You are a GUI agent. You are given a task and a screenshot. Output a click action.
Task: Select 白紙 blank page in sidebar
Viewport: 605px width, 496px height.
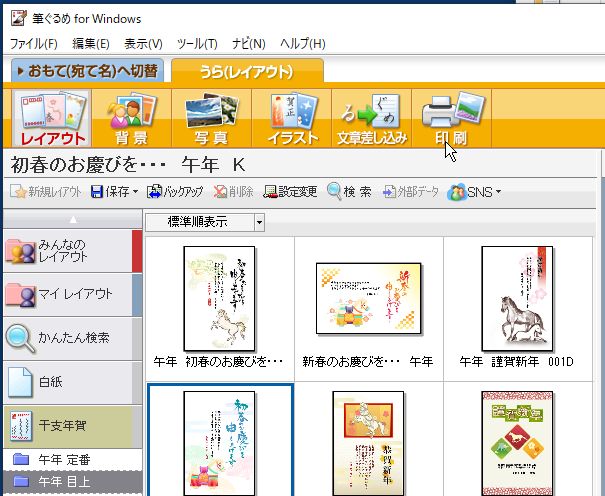click(73, 382)
